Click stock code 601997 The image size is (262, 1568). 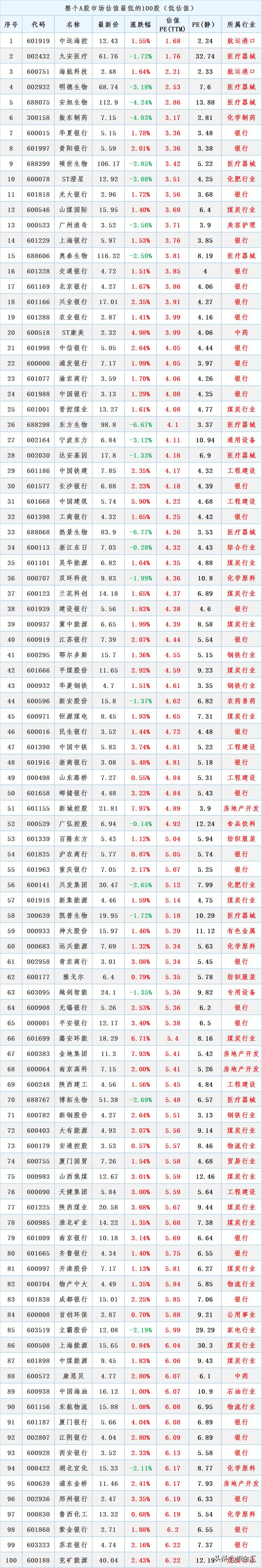[x=38, y=148]
